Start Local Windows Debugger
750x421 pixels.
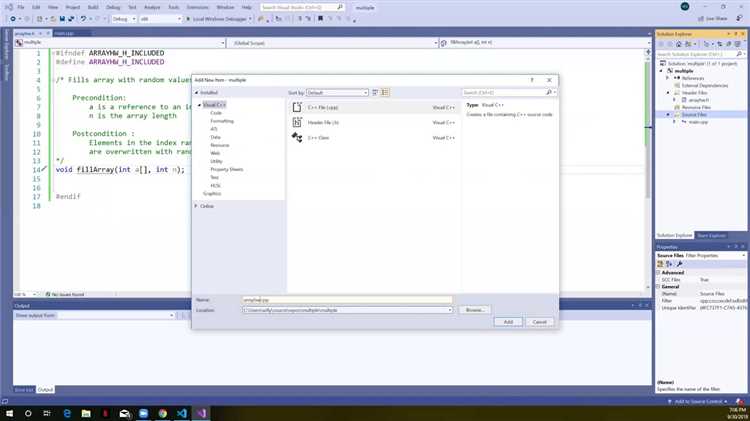click(x=219, y=19)
